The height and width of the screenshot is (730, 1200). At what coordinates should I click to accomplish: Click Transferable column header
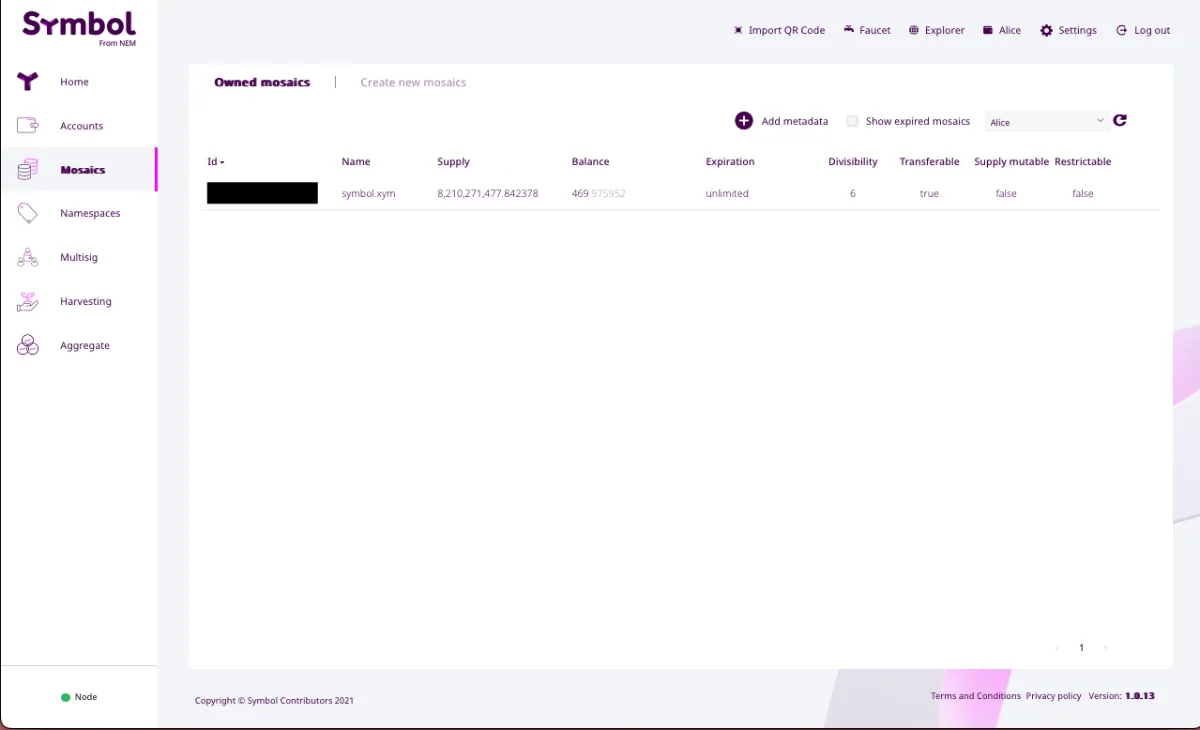[929, 162]
